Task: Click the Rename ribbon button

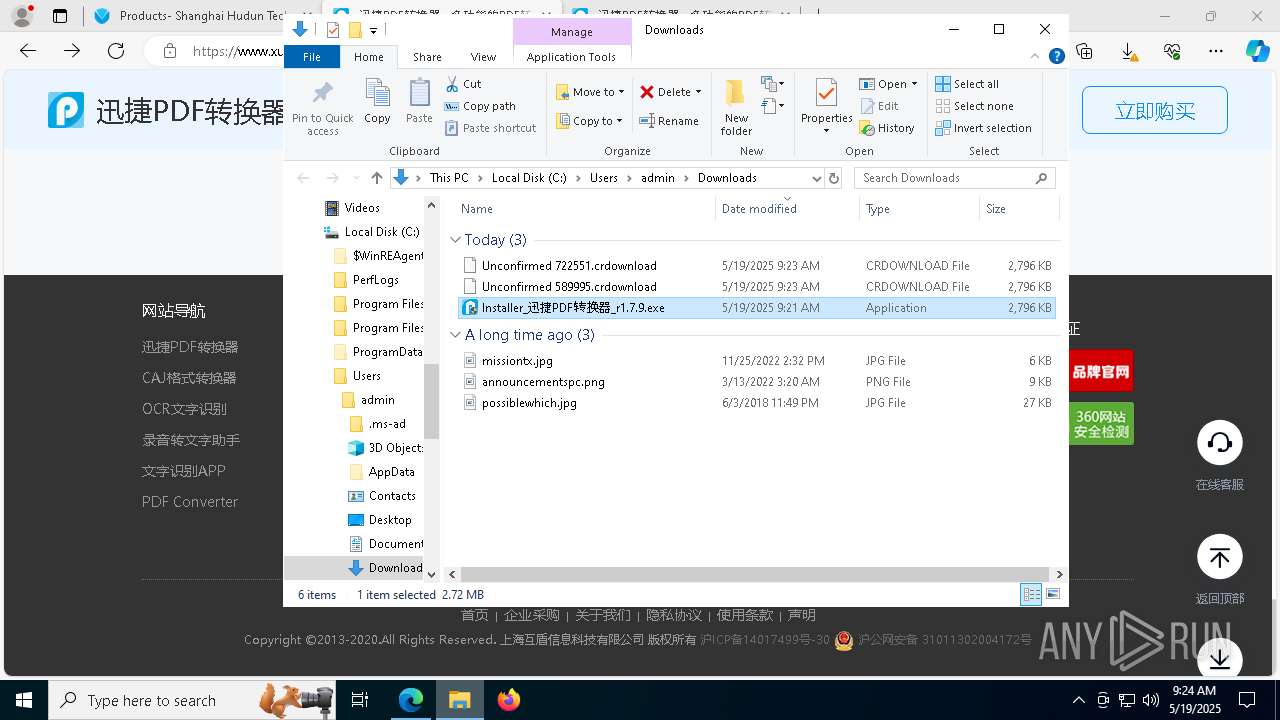Action: pos(669,121)
